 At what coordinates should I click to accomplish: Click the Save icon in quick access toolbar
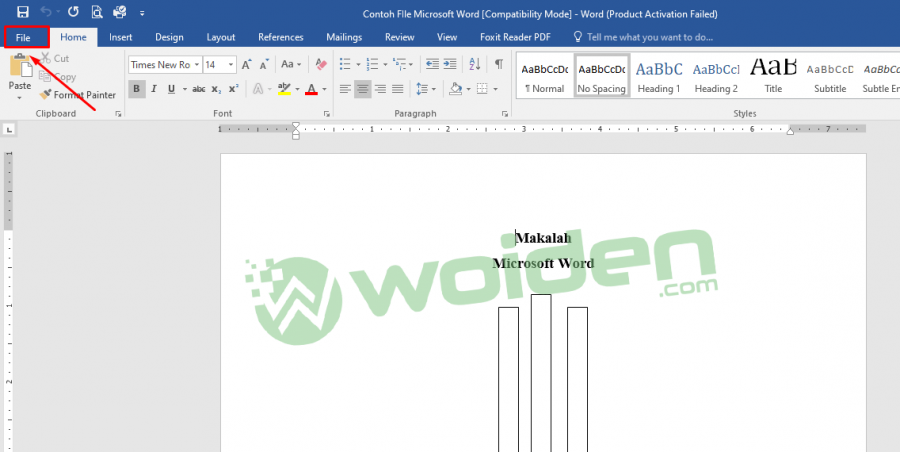pyautogui.click(x=23, y=12)
